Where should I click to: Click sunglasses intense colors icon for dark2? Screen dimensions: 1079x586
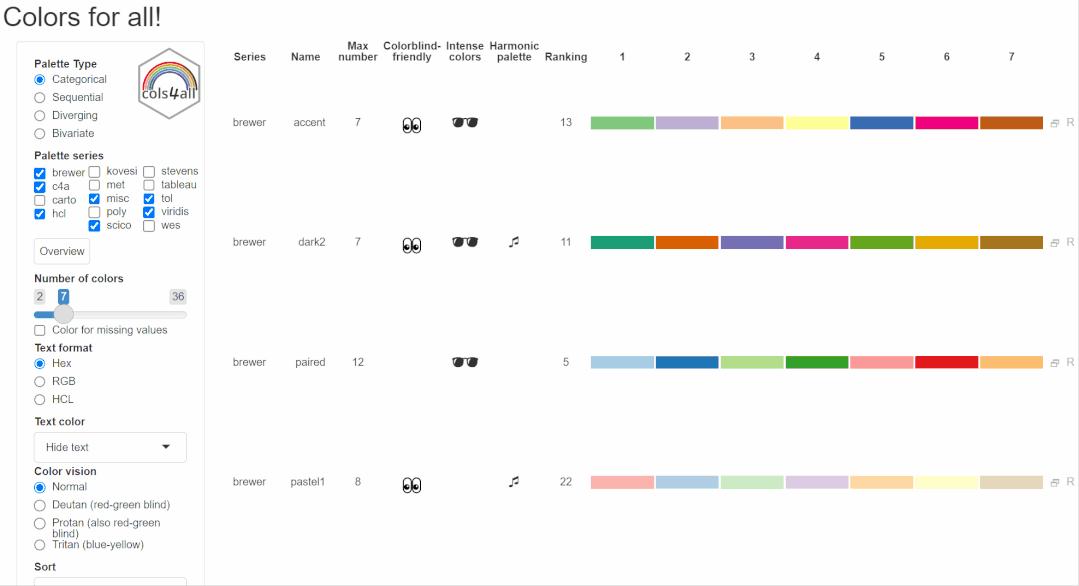pos(465,242)
